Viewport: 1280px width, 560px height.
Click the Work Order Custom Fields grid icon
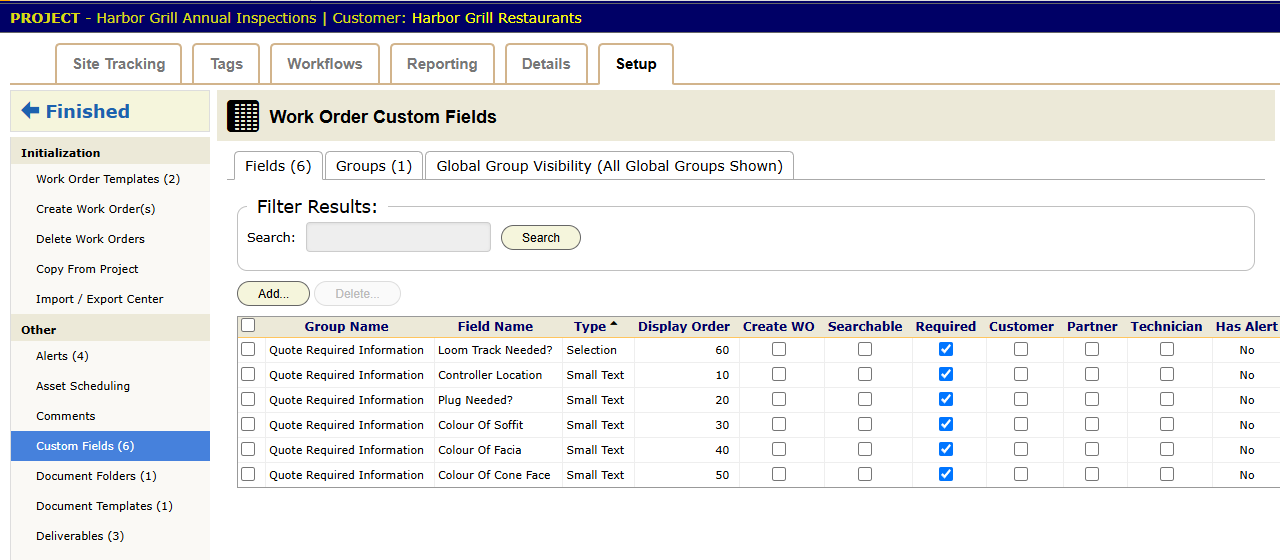tap(243, 116)
